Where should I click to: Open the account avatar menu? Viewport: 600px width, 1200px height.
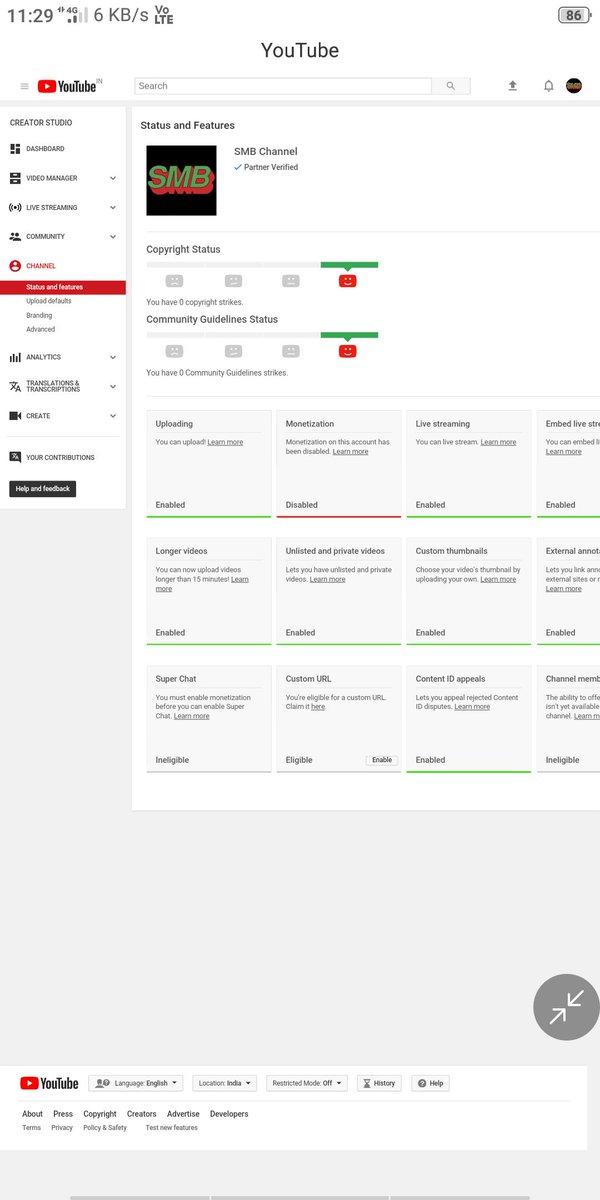(x=574, y=86)
